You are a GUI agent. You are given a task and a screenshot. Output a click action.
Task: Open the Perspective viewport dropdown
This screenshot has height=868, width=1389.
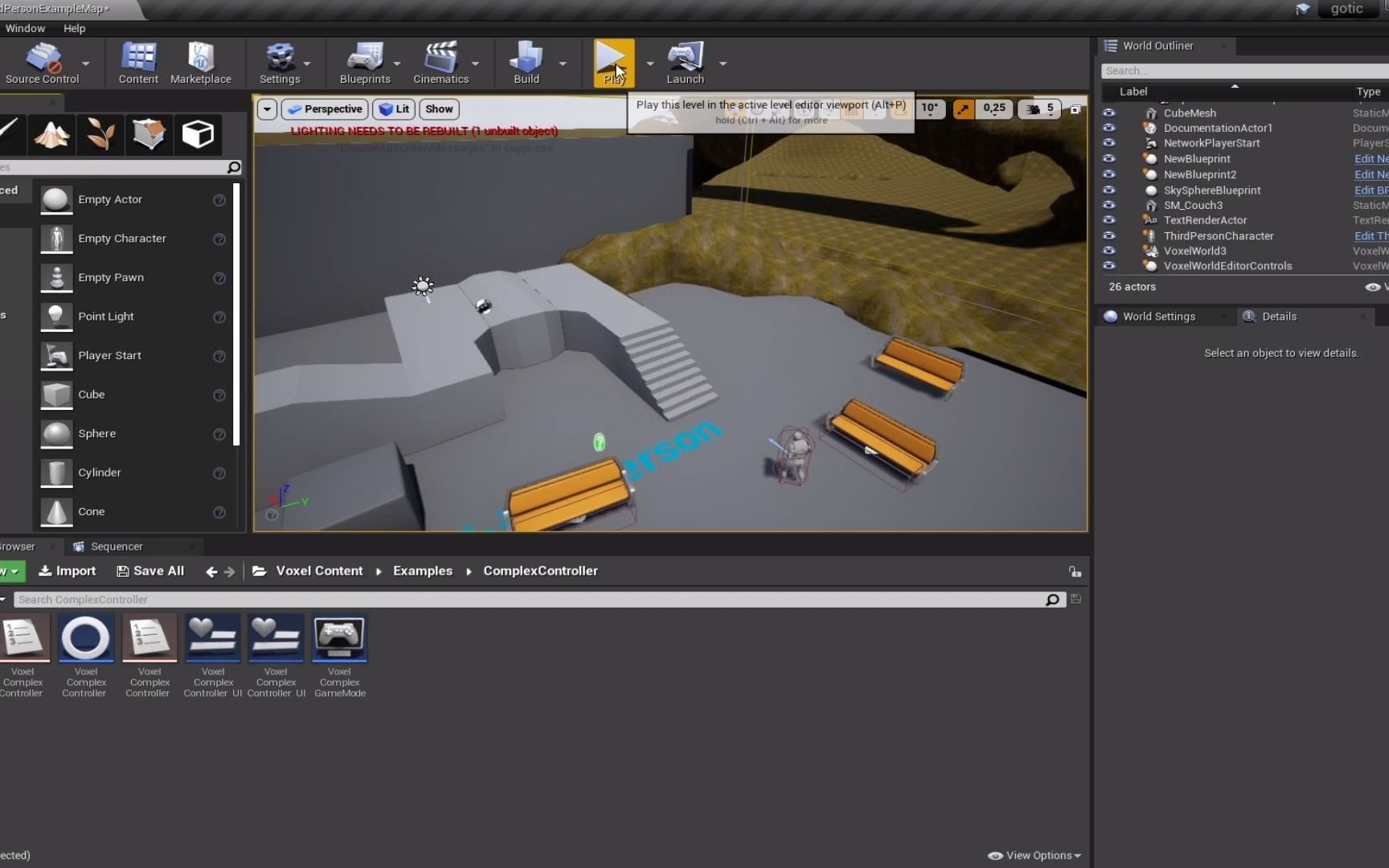325,108
